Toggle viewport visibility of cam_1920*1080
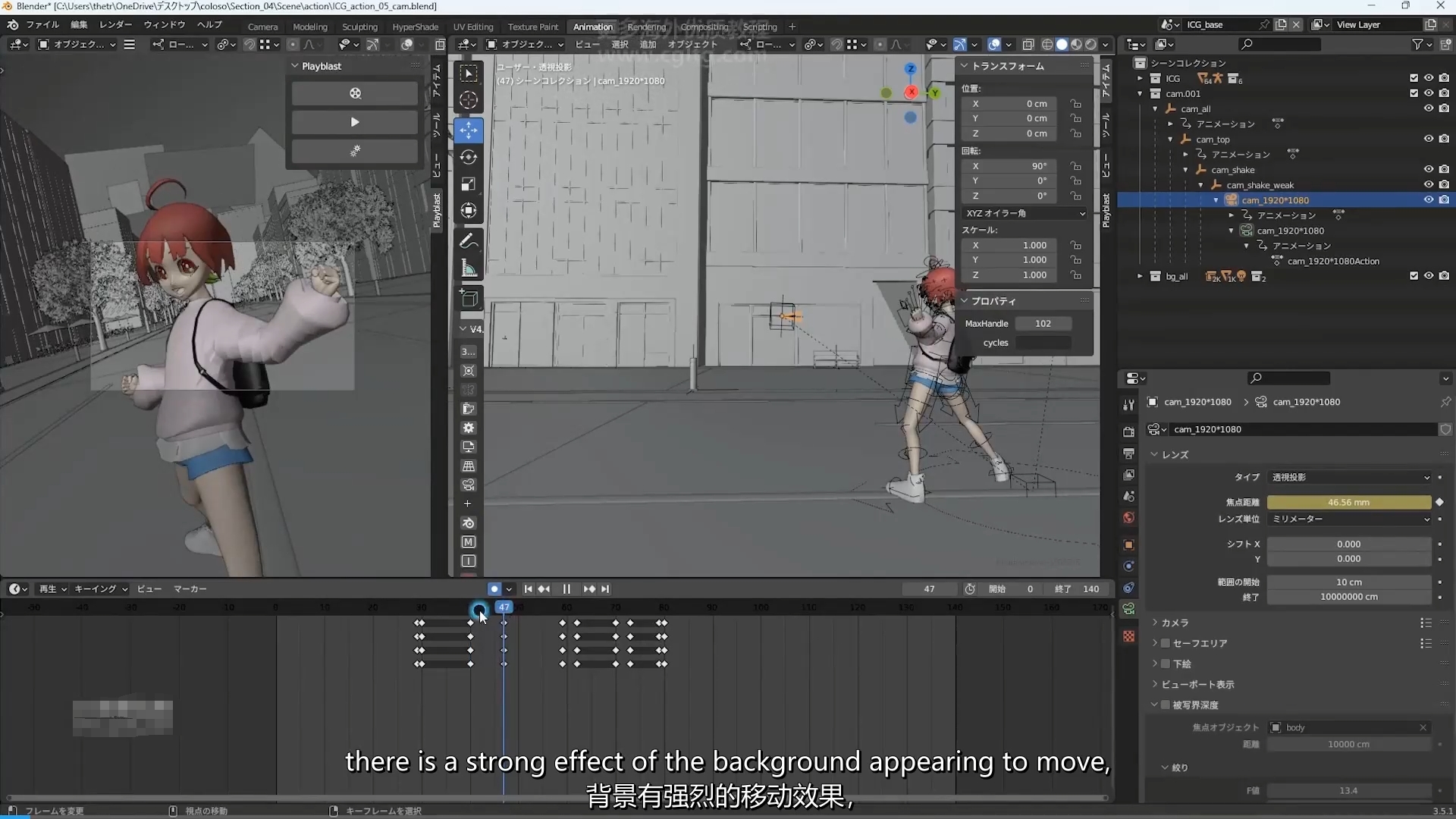This screenshot has width=1456, height=819. click(x=1429, y=200)
